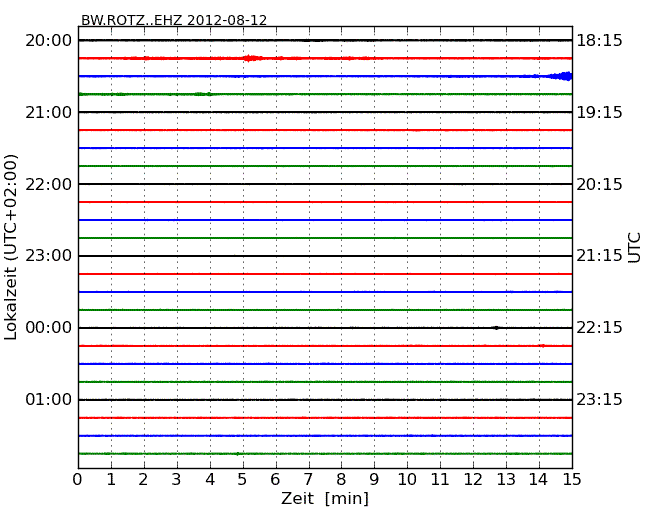Click the 20:15 UTC label
The width and height of the screenshot is (650, 520).
point(599,184)
